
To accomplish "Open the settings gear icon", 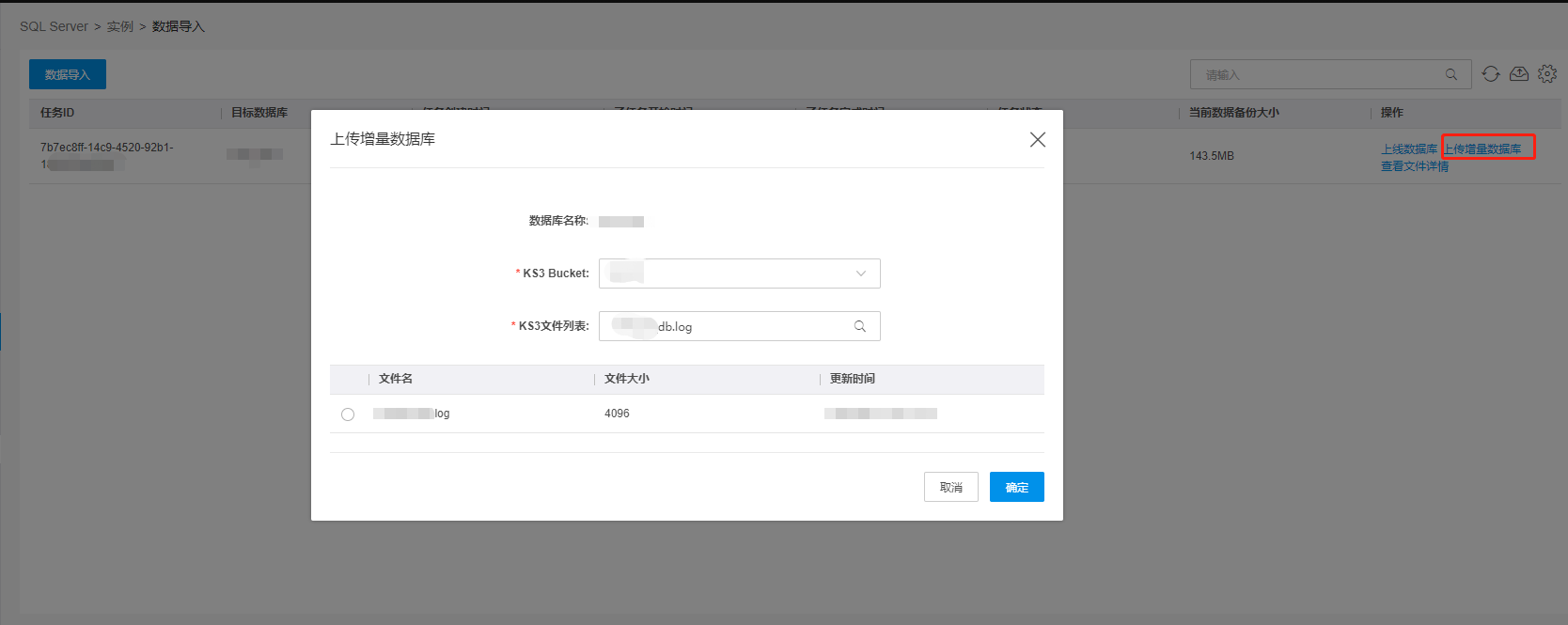I will (x=1546, y=74).
